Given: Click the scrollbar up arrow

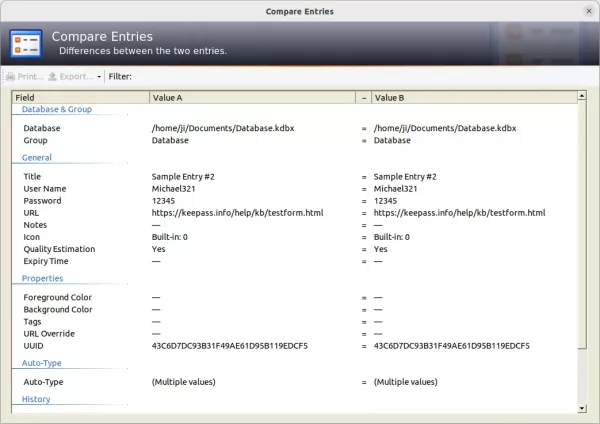Looking at the screenshot, I should pyautogui.click(x=582, y=95).
